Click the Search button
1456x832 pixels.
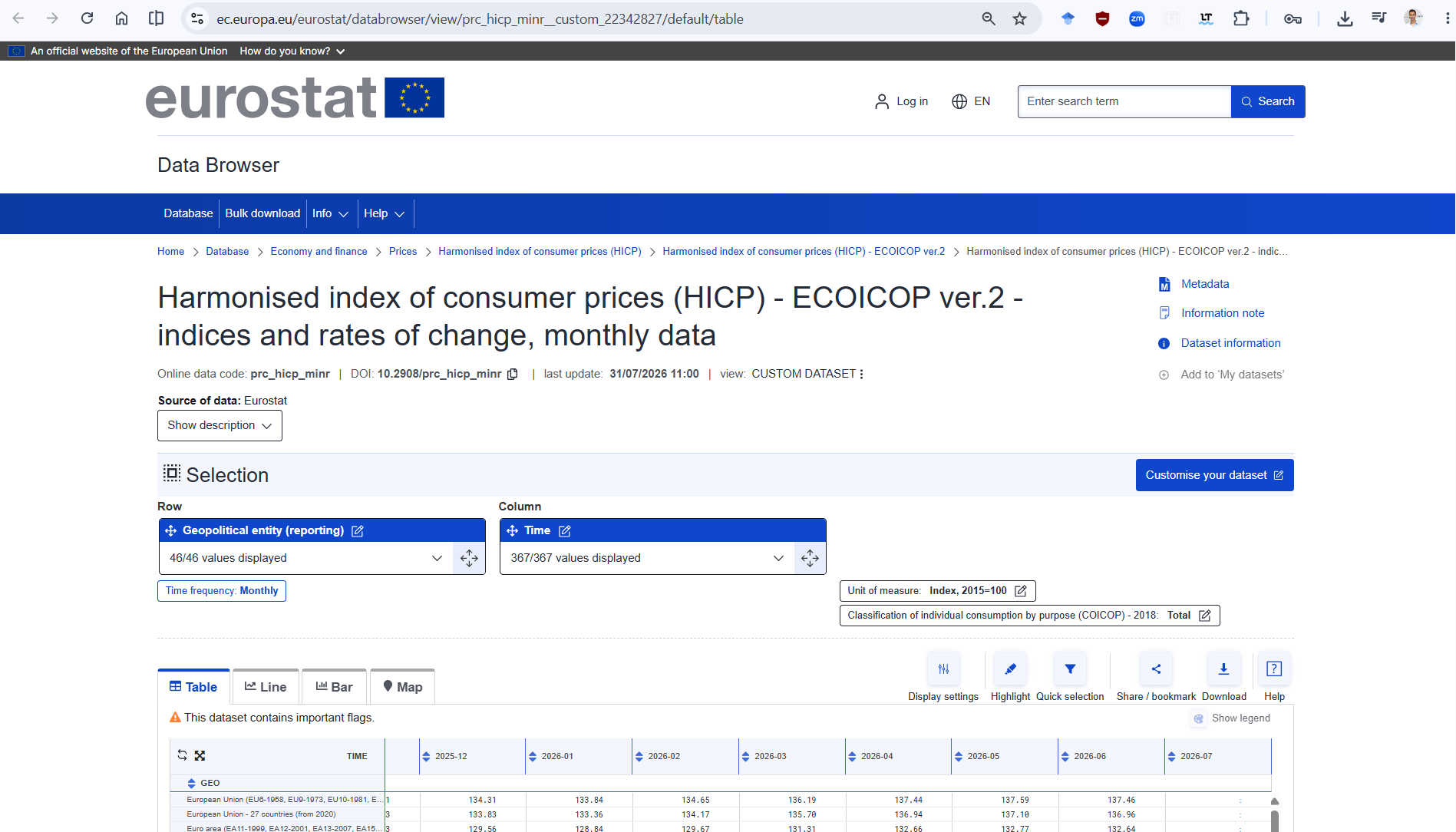coord(1268,101)
